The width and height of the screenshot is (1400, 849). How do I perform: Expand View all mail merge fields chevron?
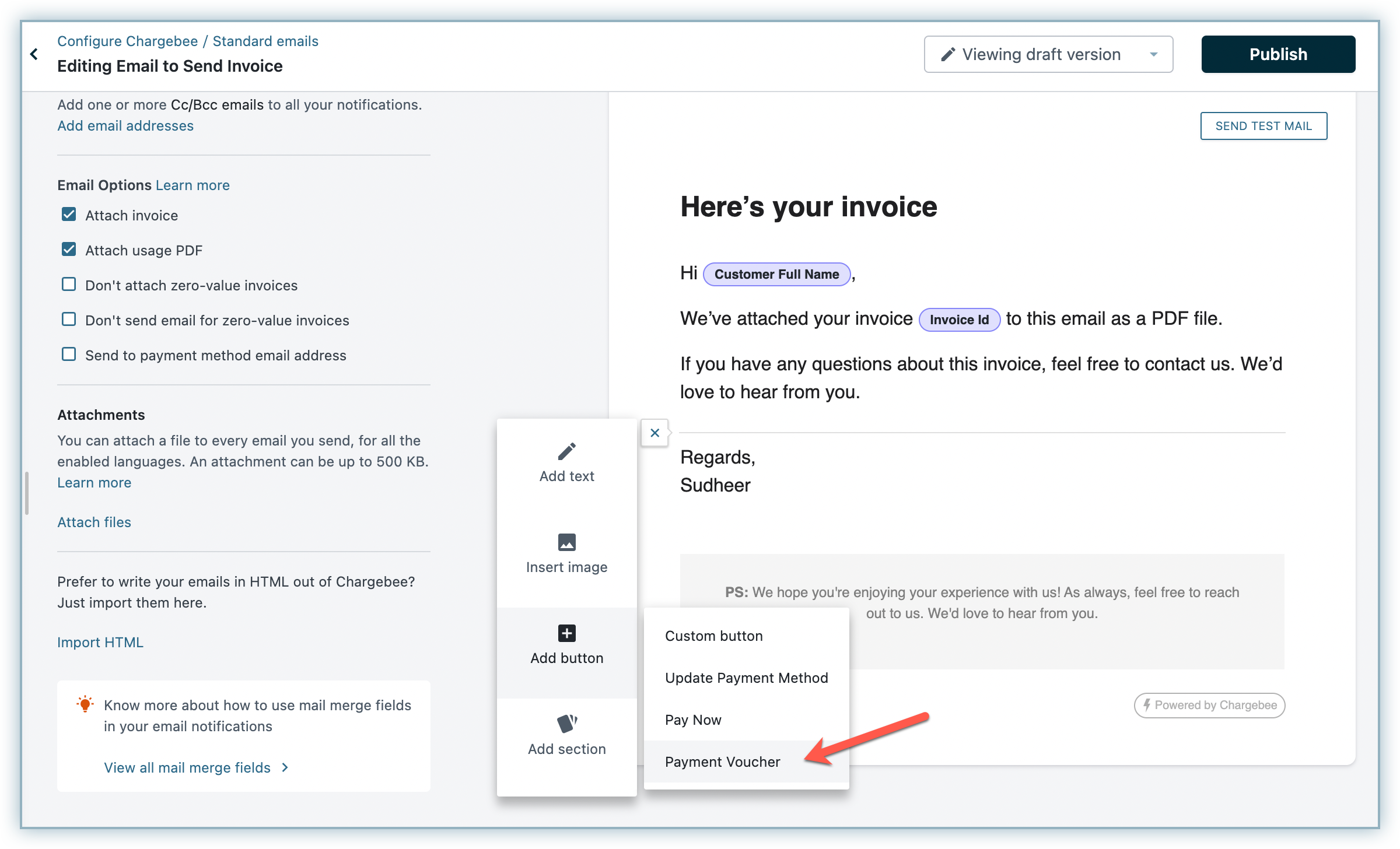(x=285, y=767)
